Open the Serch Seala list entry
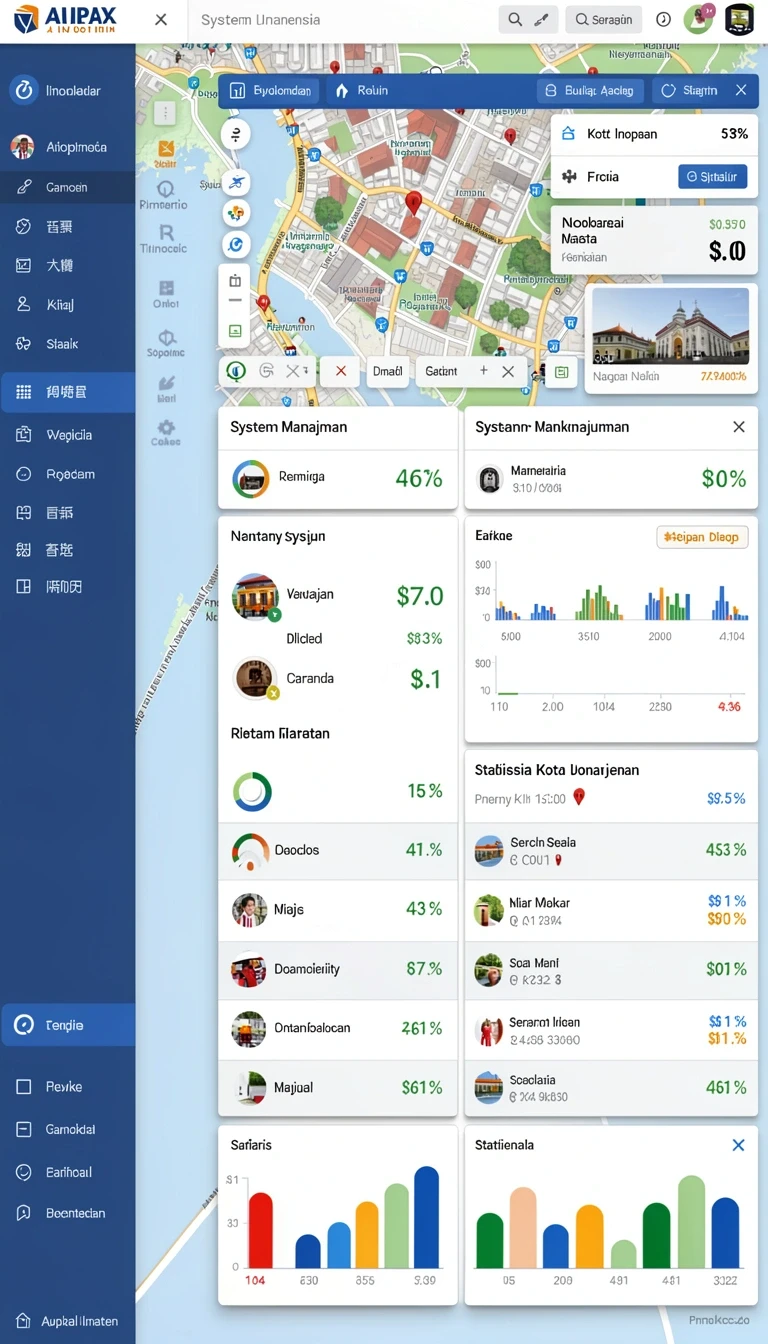Viewport: 768px width, 1344px height. tap(611, 851)
